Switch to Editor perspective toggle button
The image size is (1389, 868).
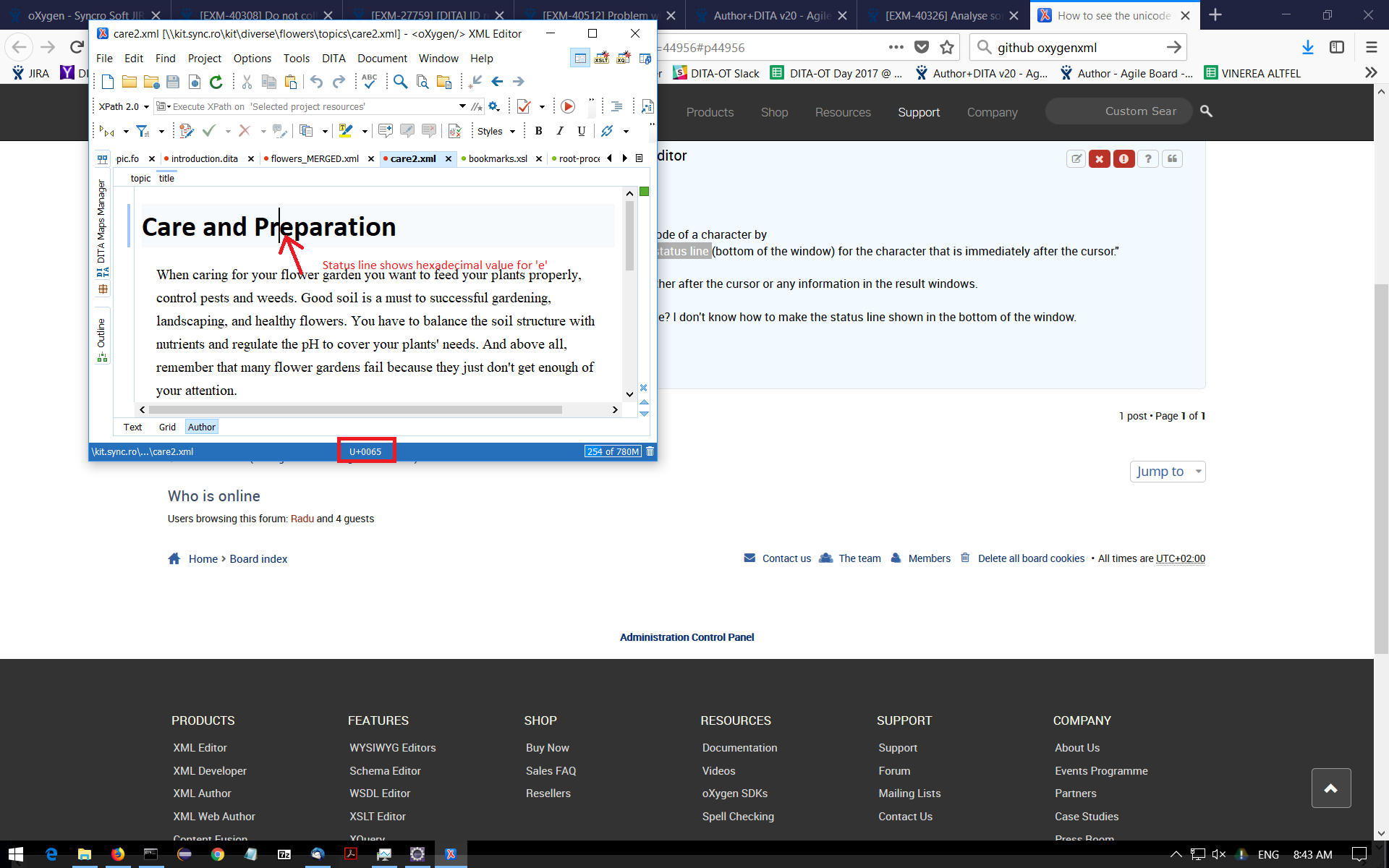(x=580, y=58)
